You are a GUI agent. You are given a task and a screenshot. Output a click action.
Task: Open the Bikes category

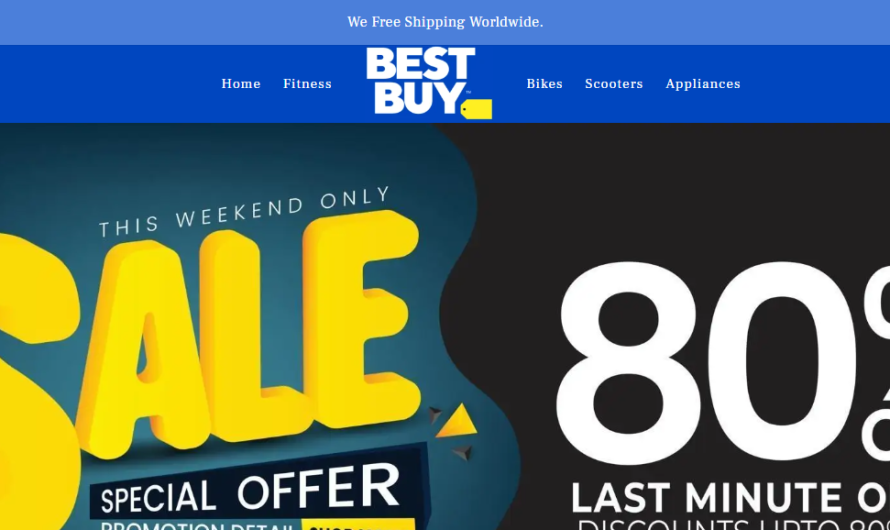tap(544, 84)
